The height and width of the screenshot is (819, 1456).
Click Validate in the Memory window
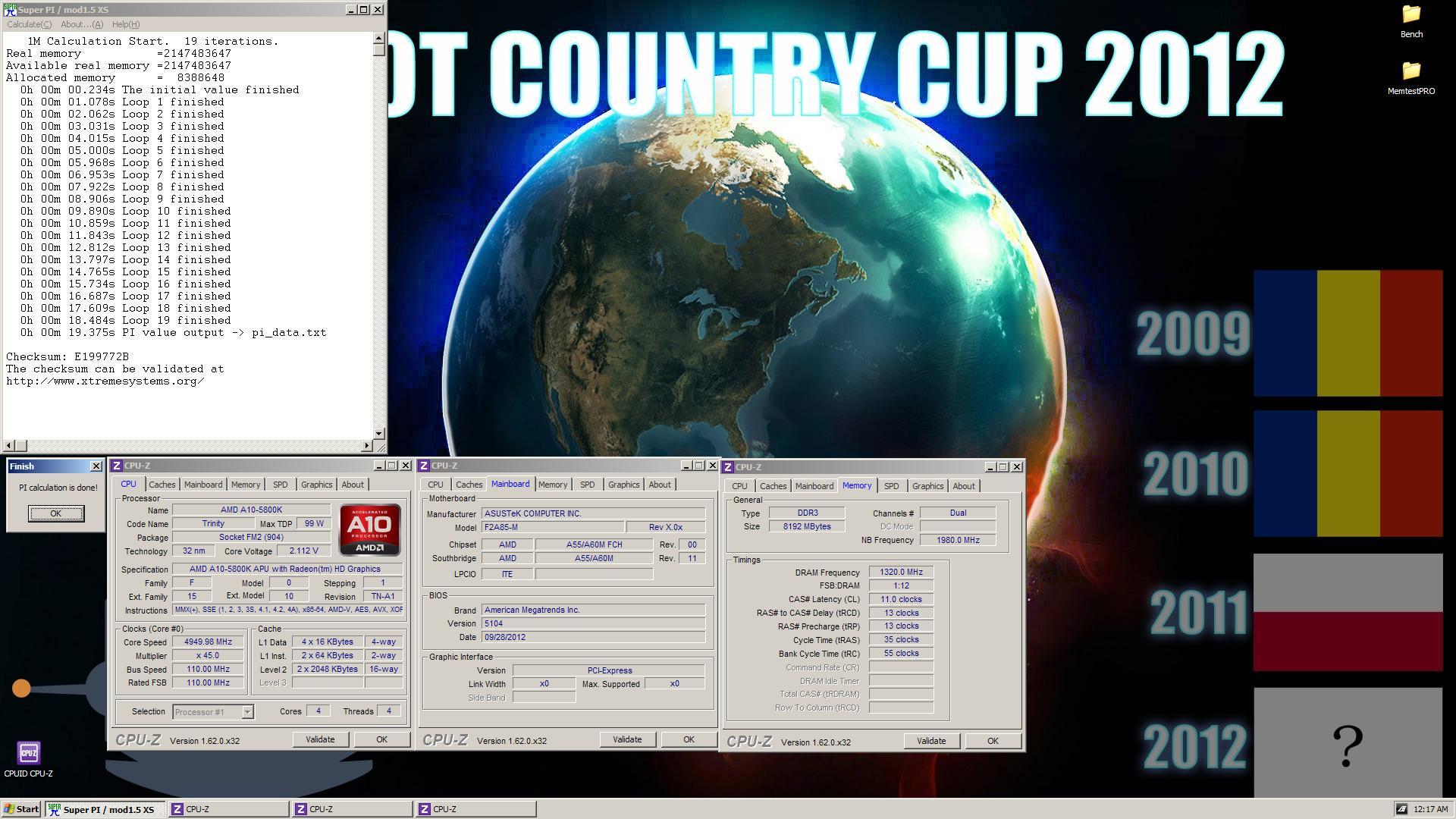pyautogui.click(x=931, y=741)
